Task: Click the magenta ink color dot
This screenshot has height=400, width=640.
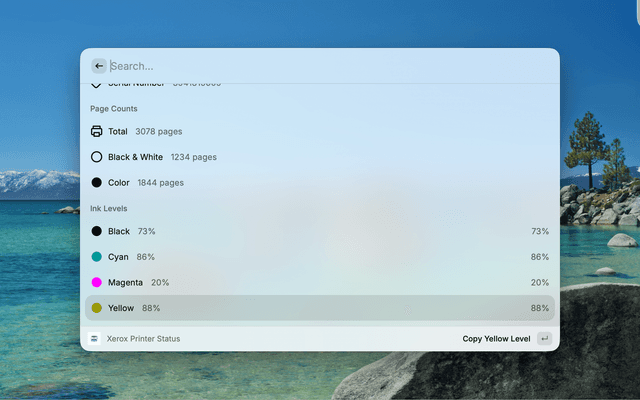Action: click(x=97, y=283)
